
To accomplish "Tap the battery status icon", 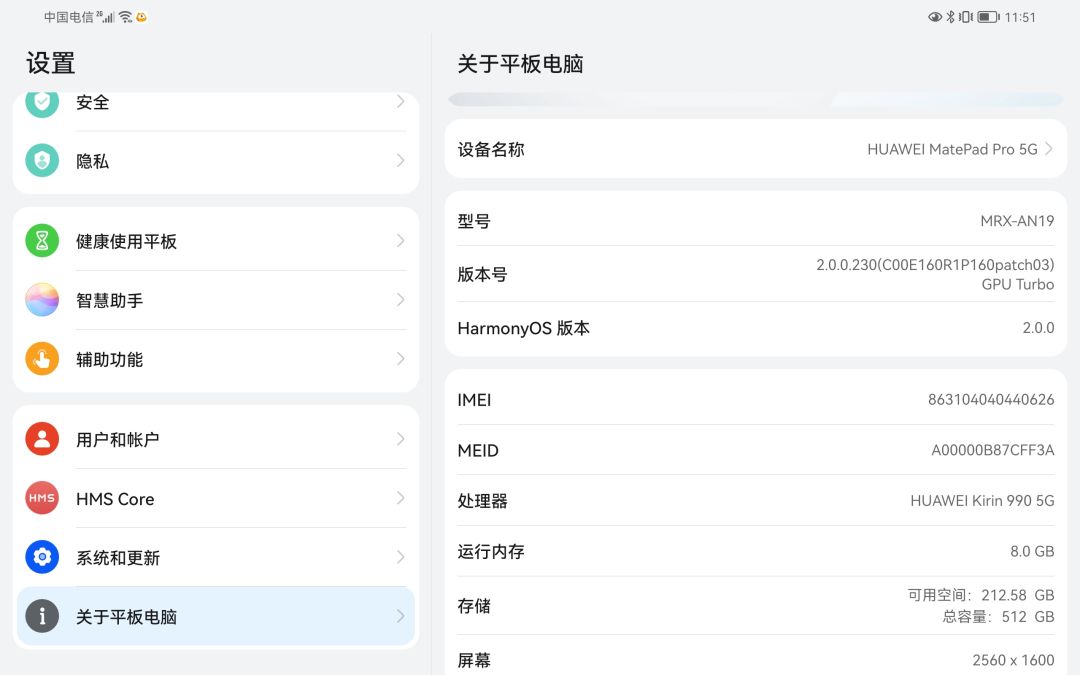I will (x=988, y=17).
